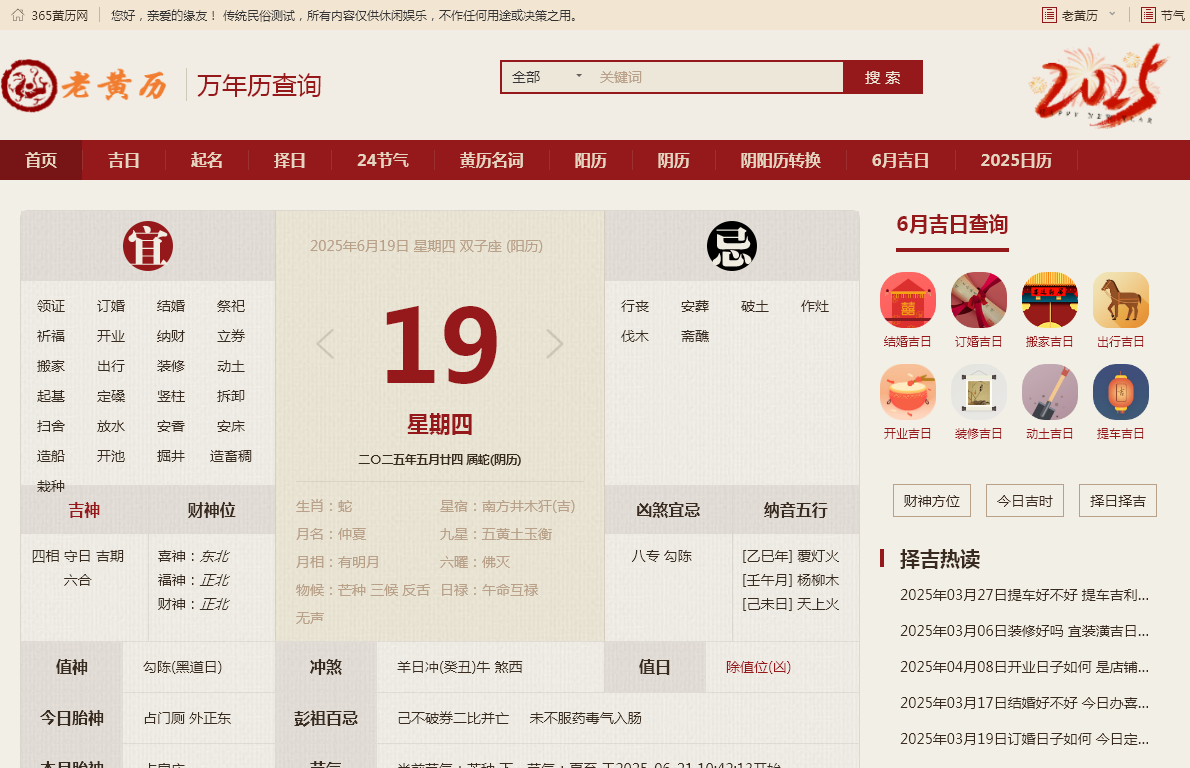The height and width of the screenshot is (768, 1190).
Task: Switch to the 24节气 menu tab
Action: coord(382,159)
